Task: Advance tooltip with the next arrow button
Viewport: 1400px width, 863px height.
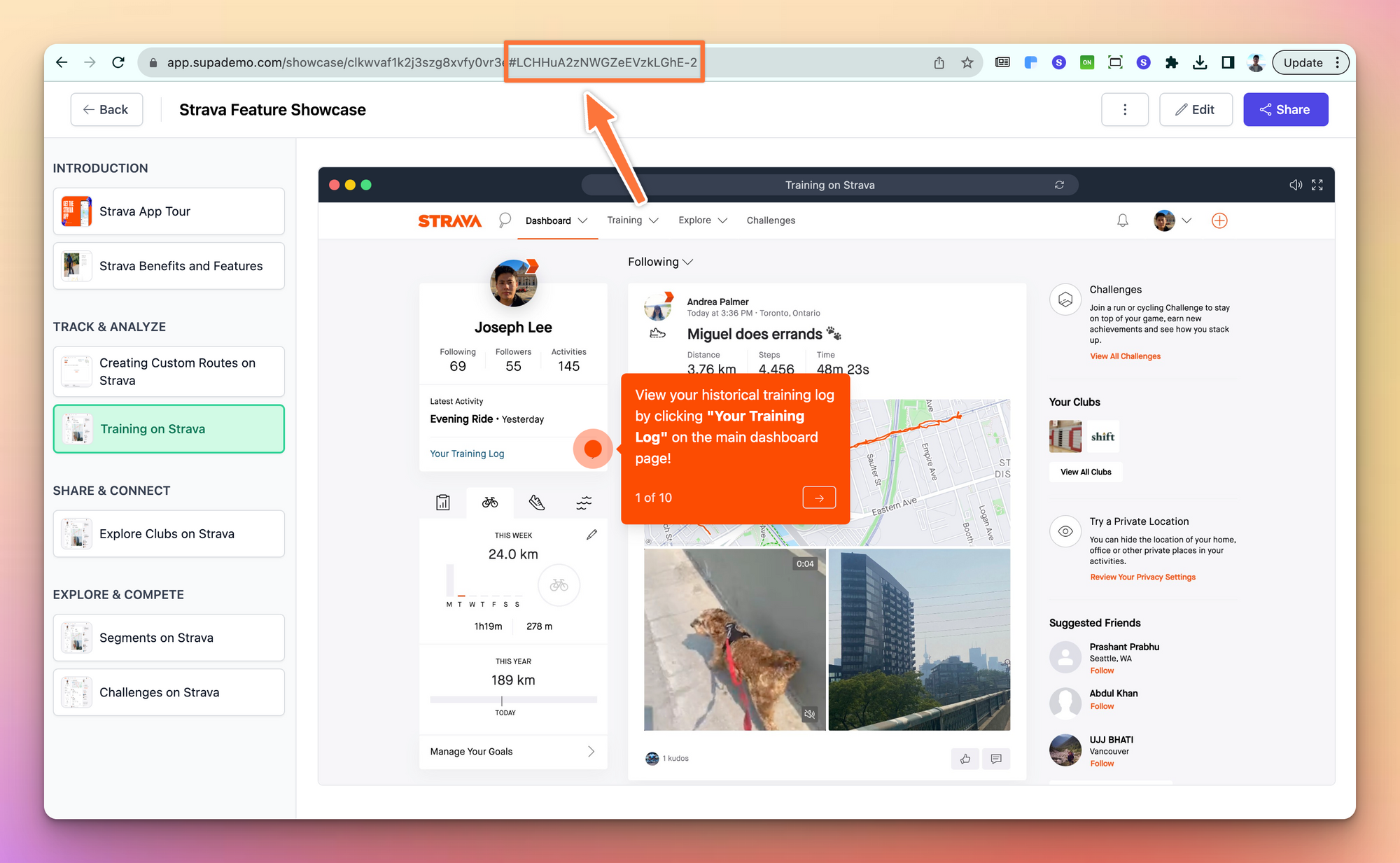Action: pos(819,498)
